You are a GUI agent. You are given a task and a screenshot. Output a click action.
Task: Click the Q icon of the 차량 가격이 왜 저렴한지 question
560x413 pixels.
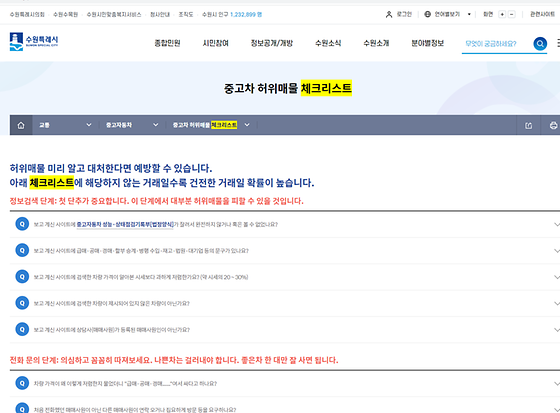(x=22, y=383)
